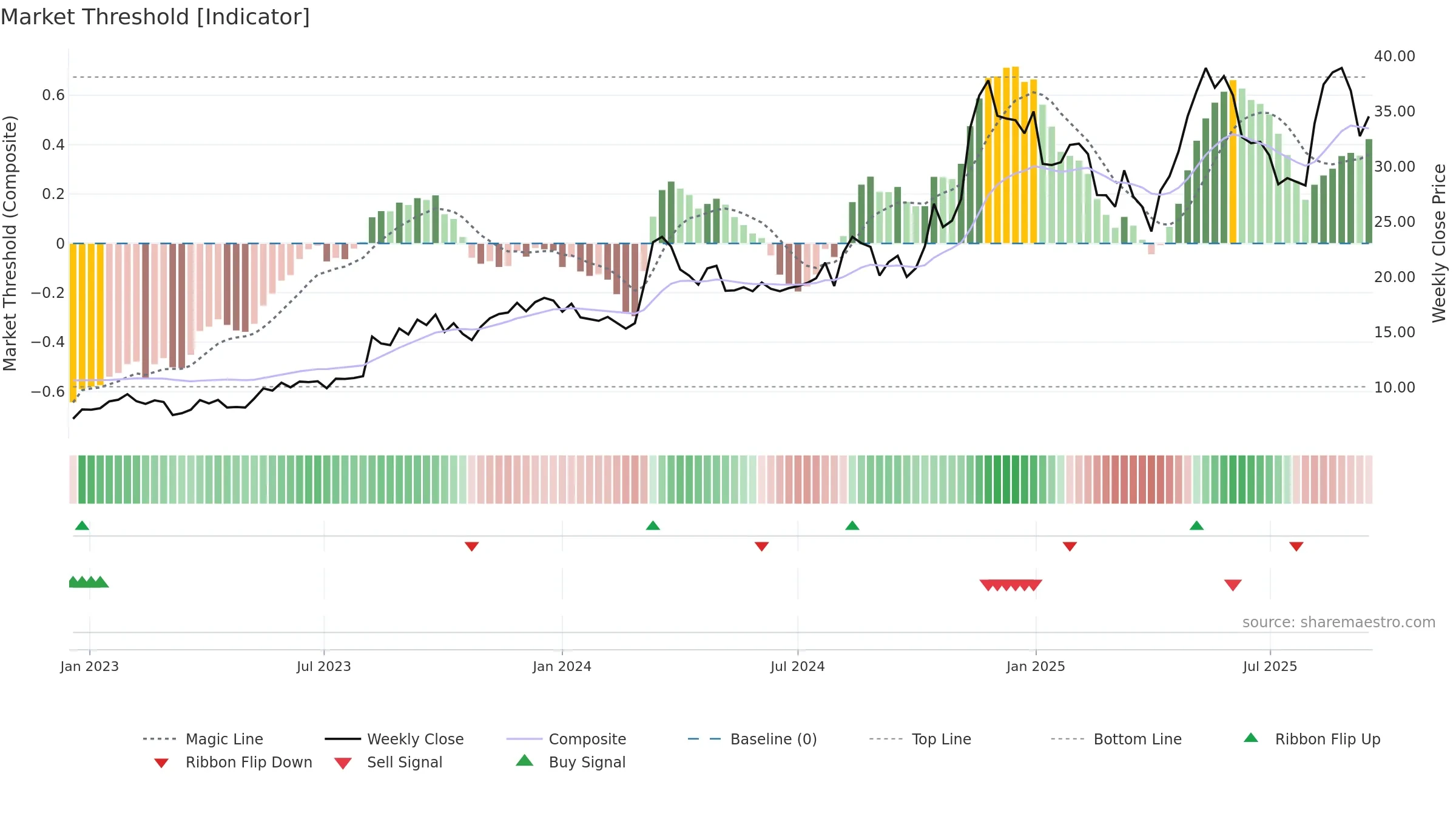Click the Jan 2023 x-axis label
This screenshot has height=819, width=1456.
tap(90, 666)
